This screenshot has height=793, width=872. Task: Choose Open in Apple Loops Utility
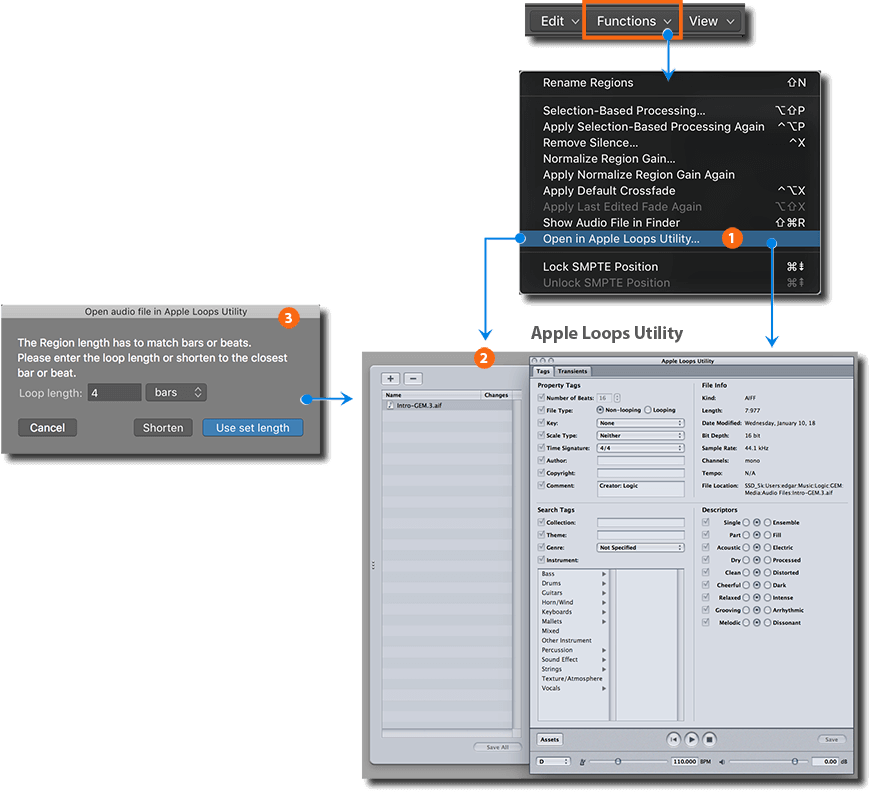670,239
